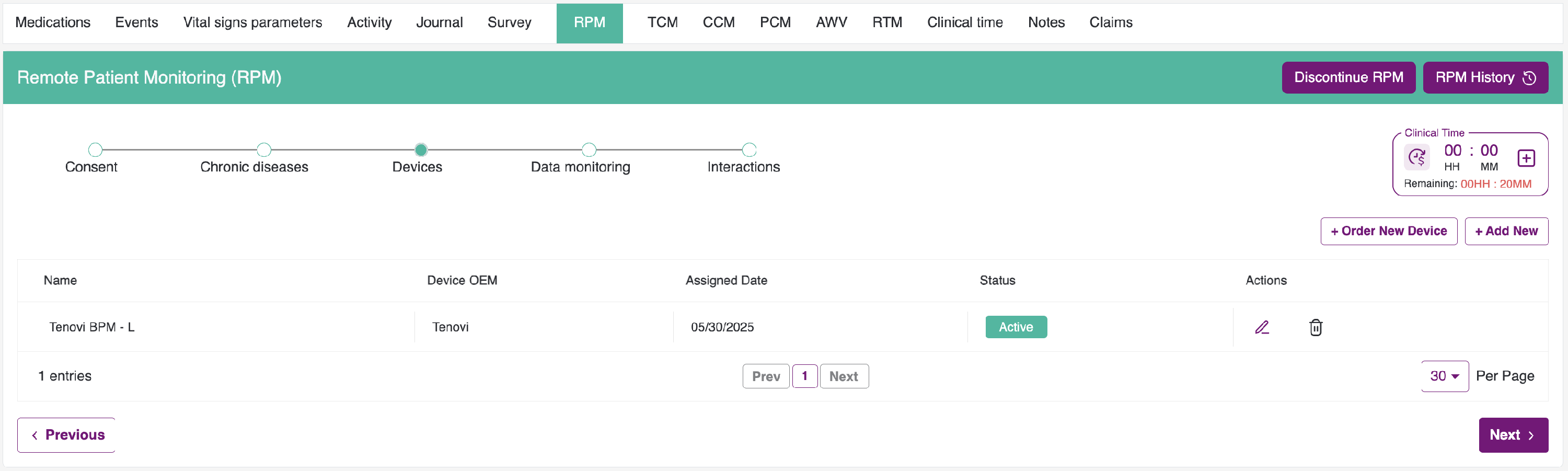Click the Remaining 00HH : 20MM text

(x=1467, y=184)
